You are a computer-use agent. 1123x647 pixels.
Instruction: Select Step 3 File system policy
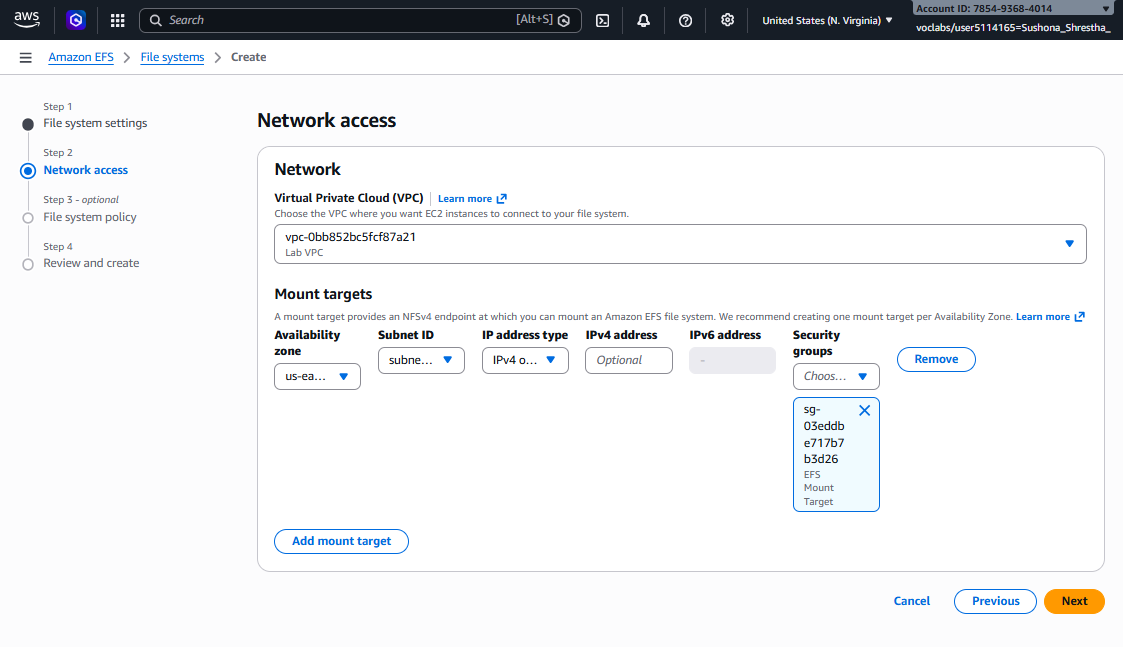pyautogui.click(x=90, y=217)
